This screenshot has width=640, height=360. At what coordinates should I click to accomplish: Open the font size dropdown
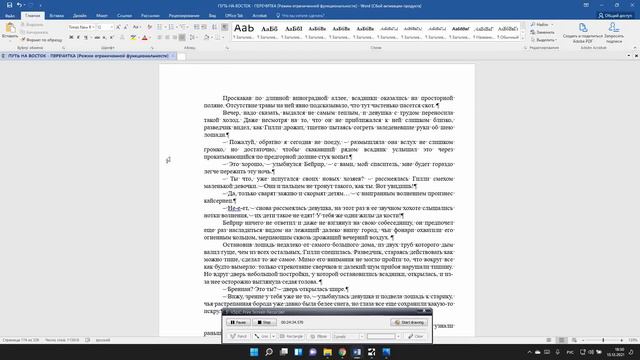[x=111, y=27]
